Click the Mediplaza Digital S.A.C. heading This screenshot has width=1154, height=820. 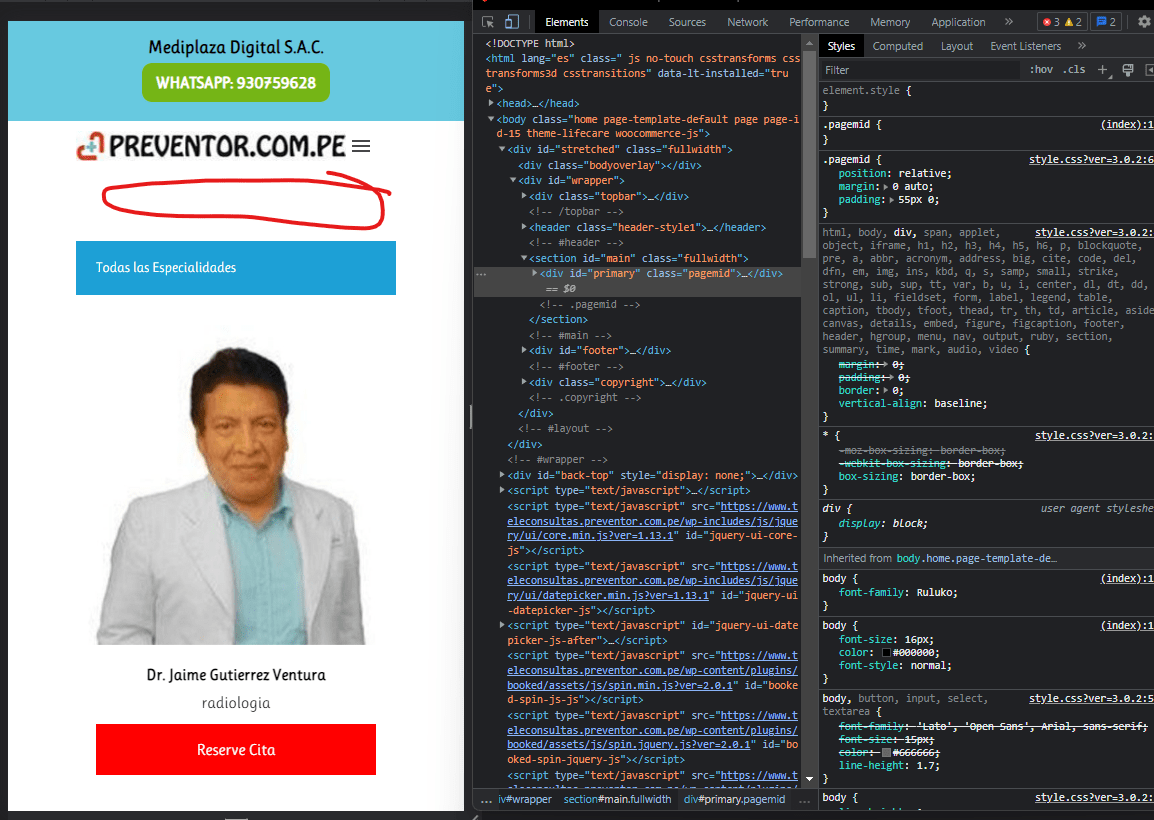236,47
